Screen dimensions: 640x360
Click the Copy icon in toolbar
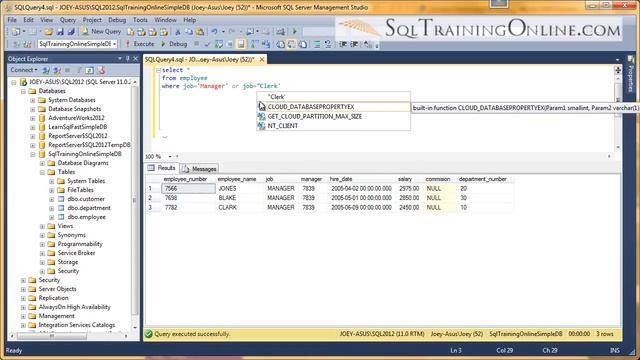point(189,31)
